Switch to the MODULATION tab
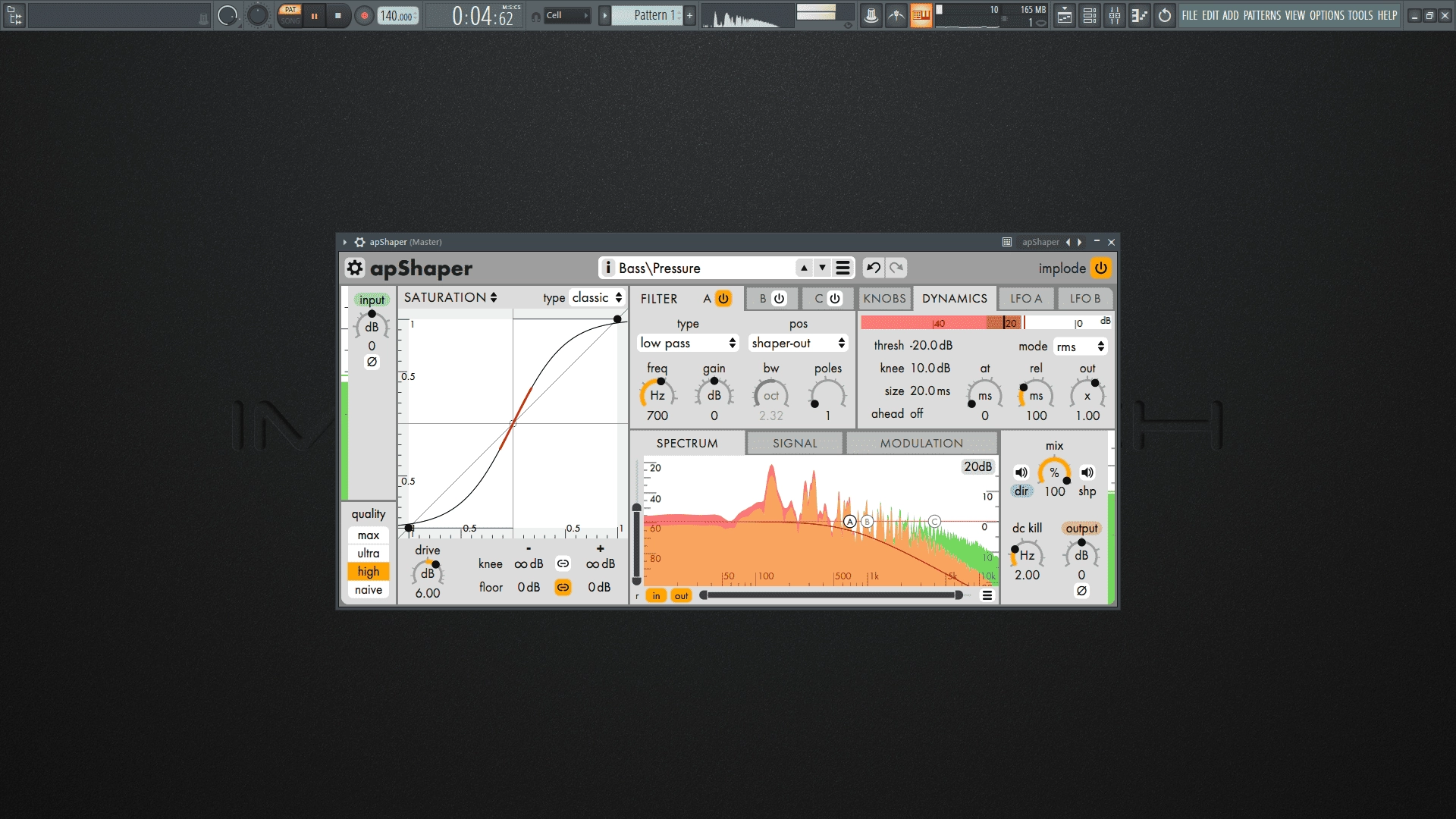 tap(921, 443)
